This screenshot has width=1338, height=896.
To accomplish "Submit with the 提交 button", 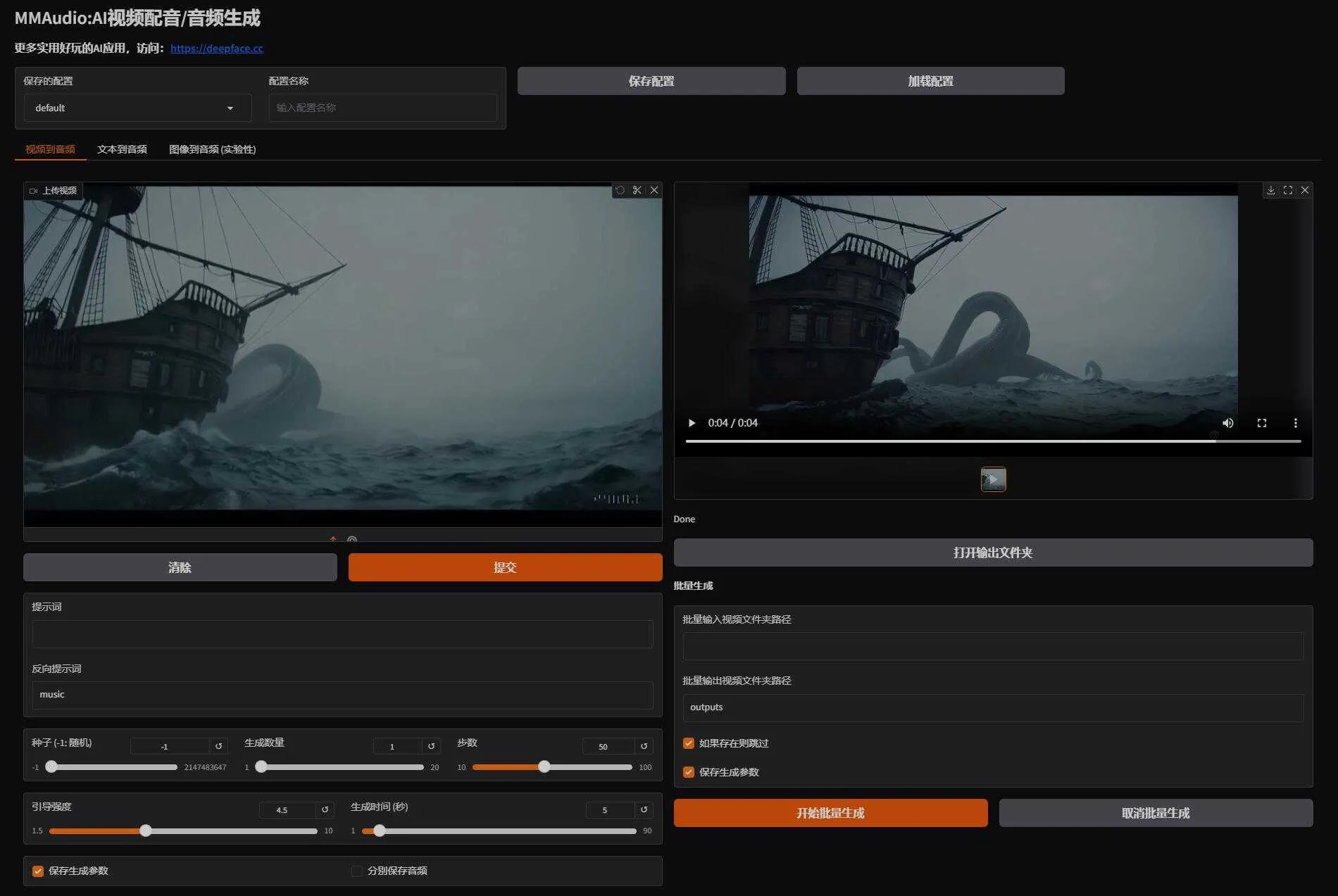I will pos(505,567).
